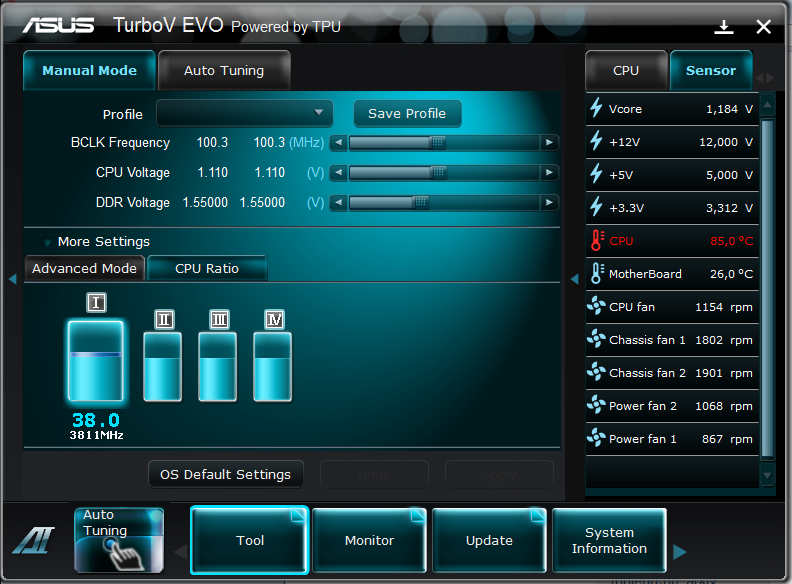Select core II label icon

[164, 319]
